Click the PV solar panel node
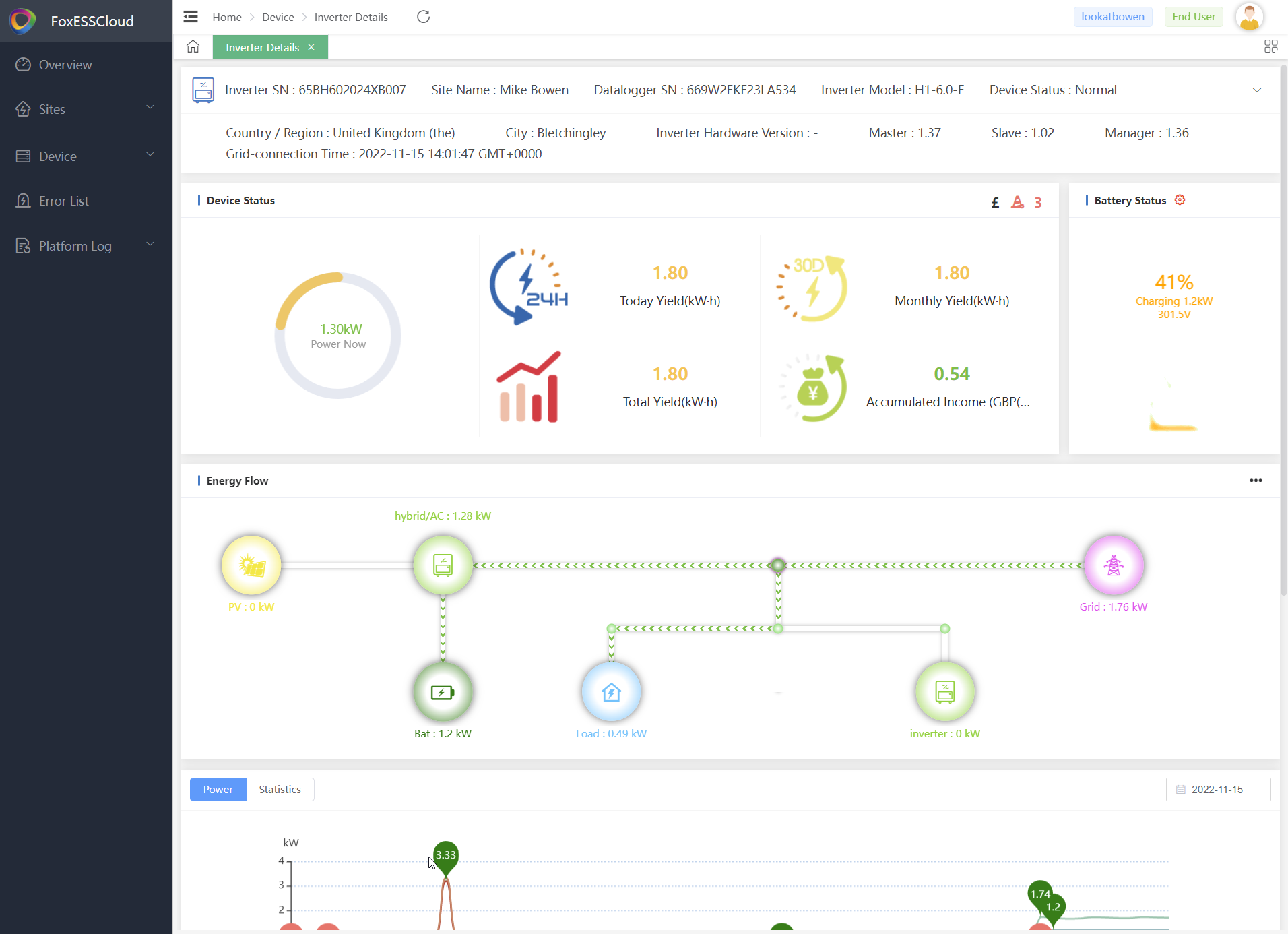Viewport: 1288px width, 934px height. [251, 565]
